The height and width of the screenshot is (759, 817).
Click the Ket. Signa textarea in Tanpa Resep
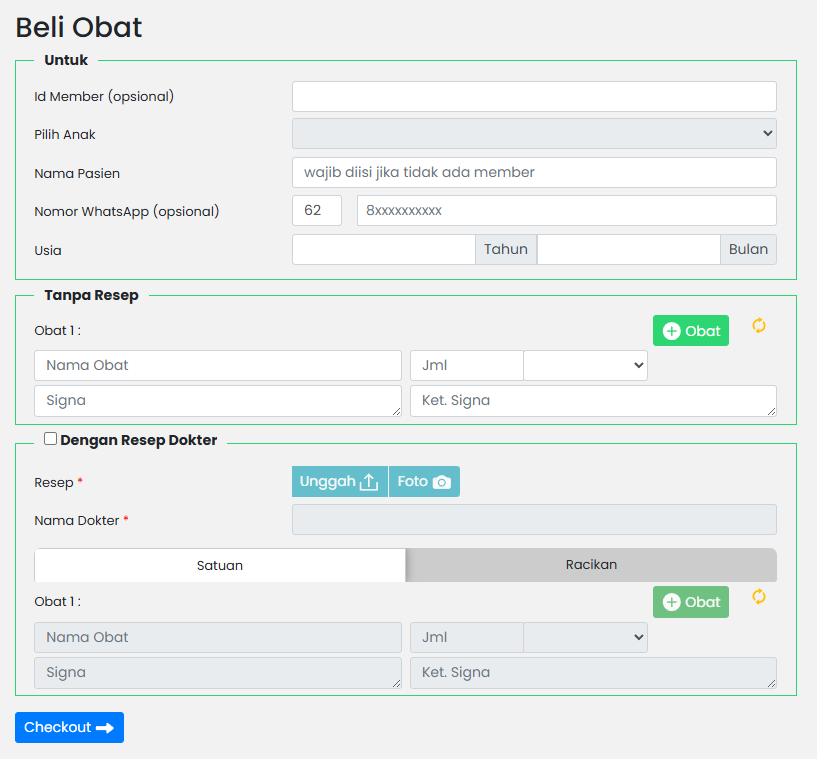point(592,401)
